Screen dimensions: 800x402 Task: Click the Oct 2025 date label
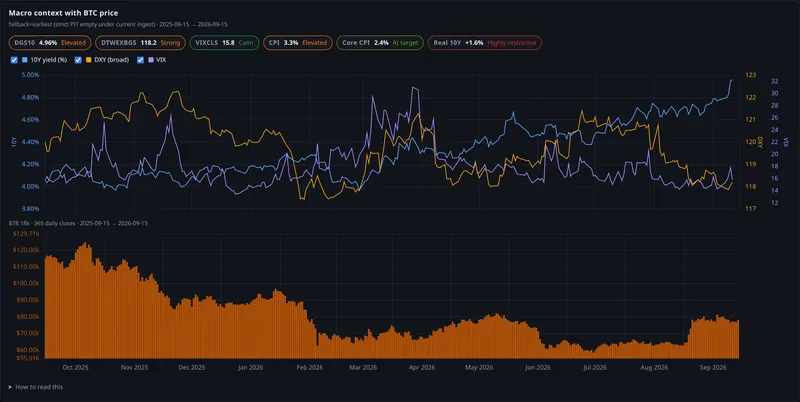pos(75,367)
